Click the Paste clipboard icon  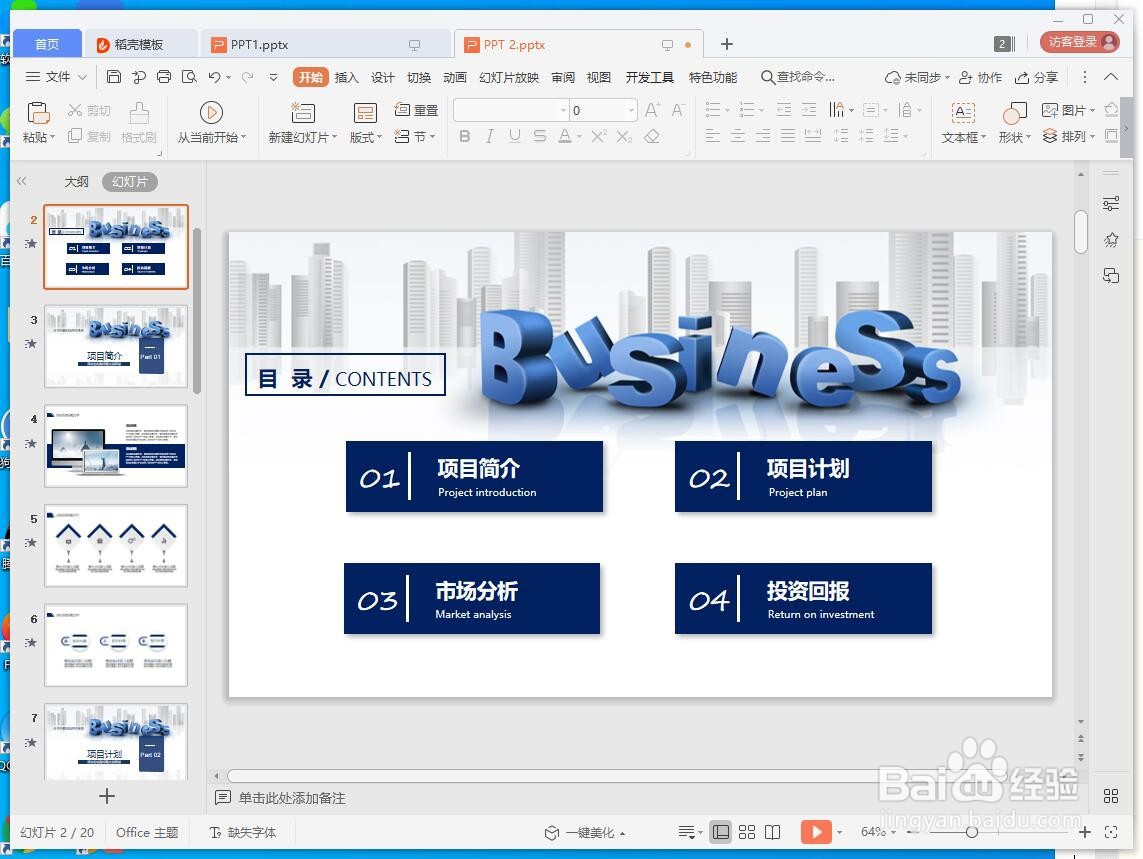pyautogui.click(x=38, y=114)
